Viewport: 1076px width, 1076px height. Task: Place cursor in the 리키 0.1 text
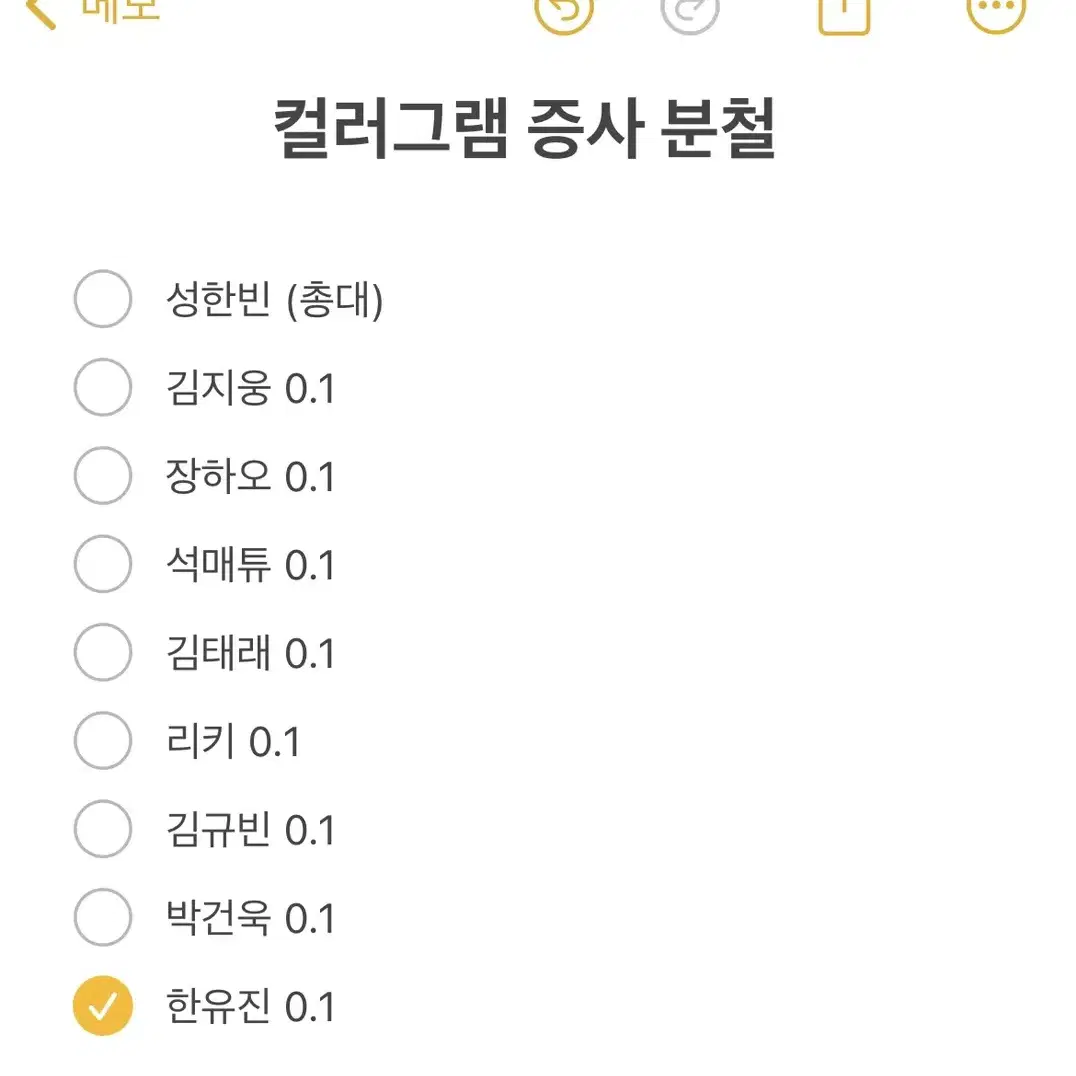point(233,742)
